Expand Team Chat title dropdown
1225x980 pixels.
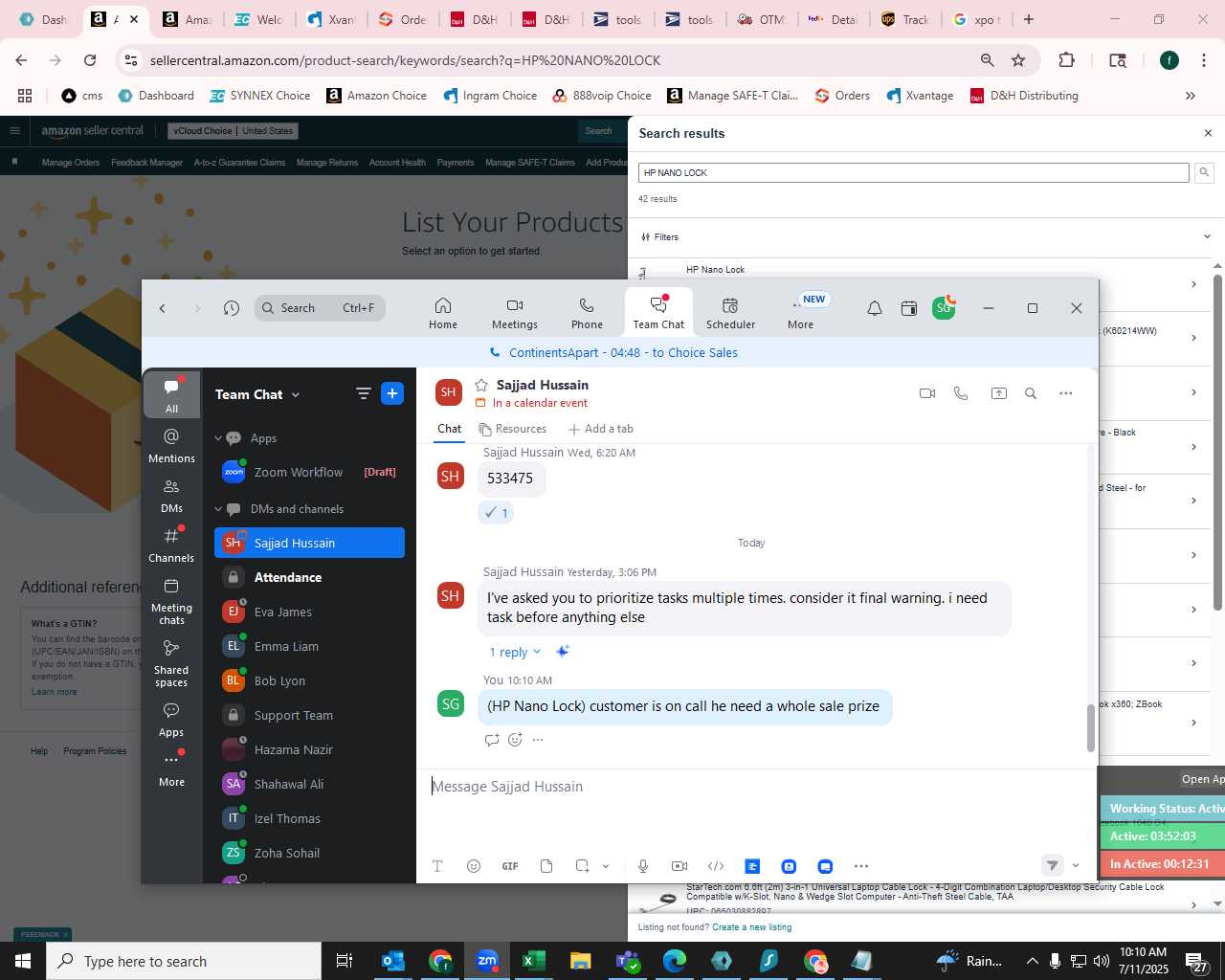click(296, 395)
